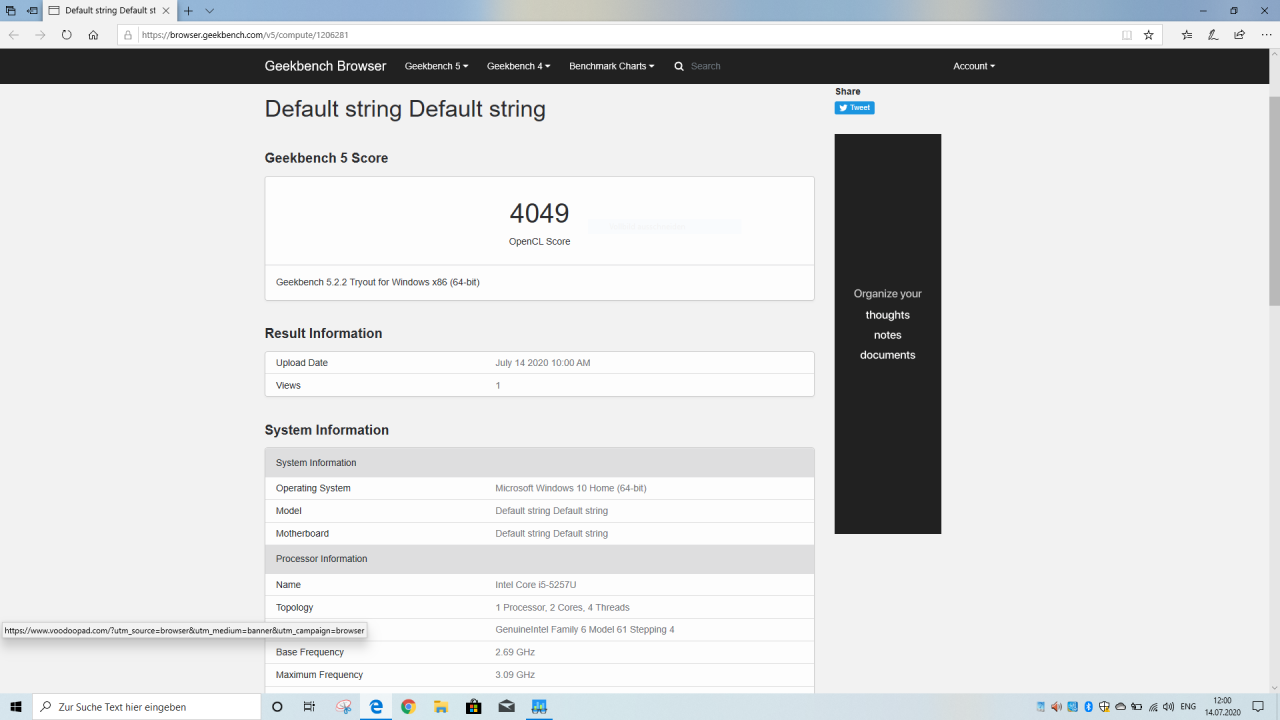This screenshot has height=720, width=1280.
Task: Open Microsoft Store from taskbar
Action: 474,707
